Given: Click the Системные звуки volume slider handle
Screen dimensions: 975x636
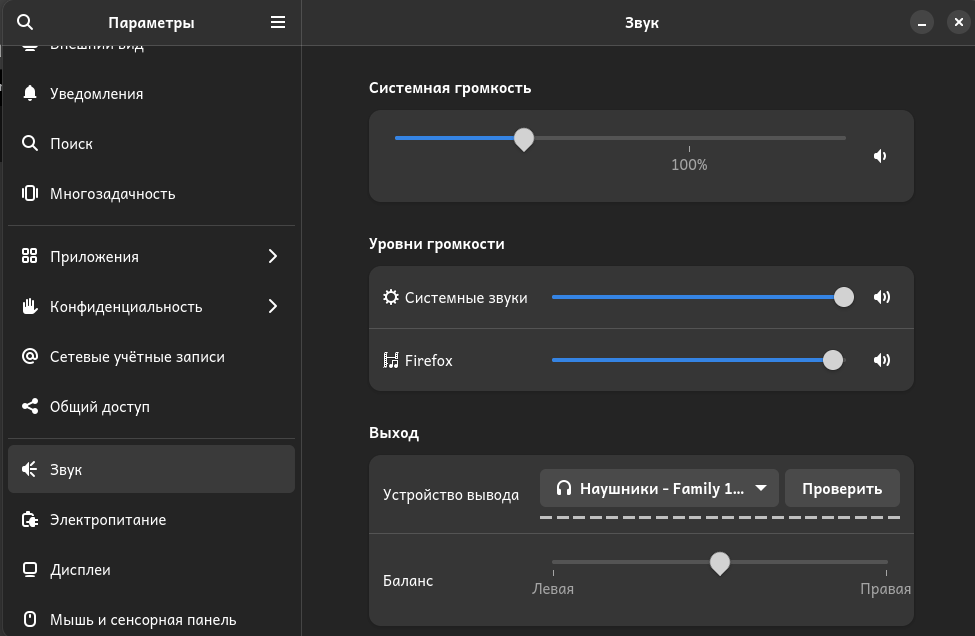Looking at the screenshot, I should click(x=844, y=297).
